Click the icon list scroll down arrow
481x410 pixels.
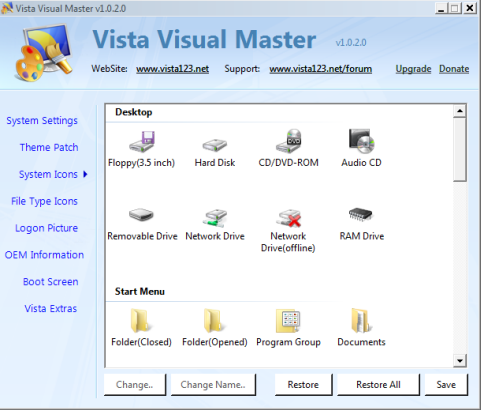coord(460,361)
